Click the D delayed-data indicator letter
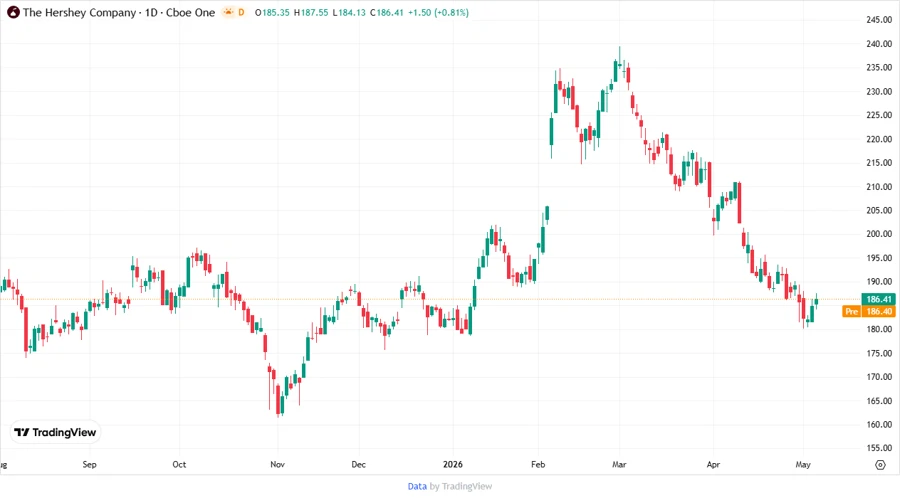Viewport: 900px width, 498px height. pos(241,12)
